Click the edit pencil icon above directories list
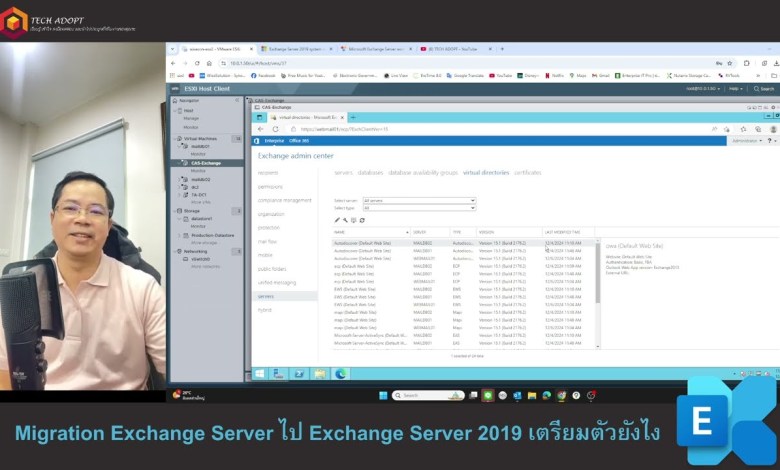Viewport: 780px width, 470px height. (337, 220)
